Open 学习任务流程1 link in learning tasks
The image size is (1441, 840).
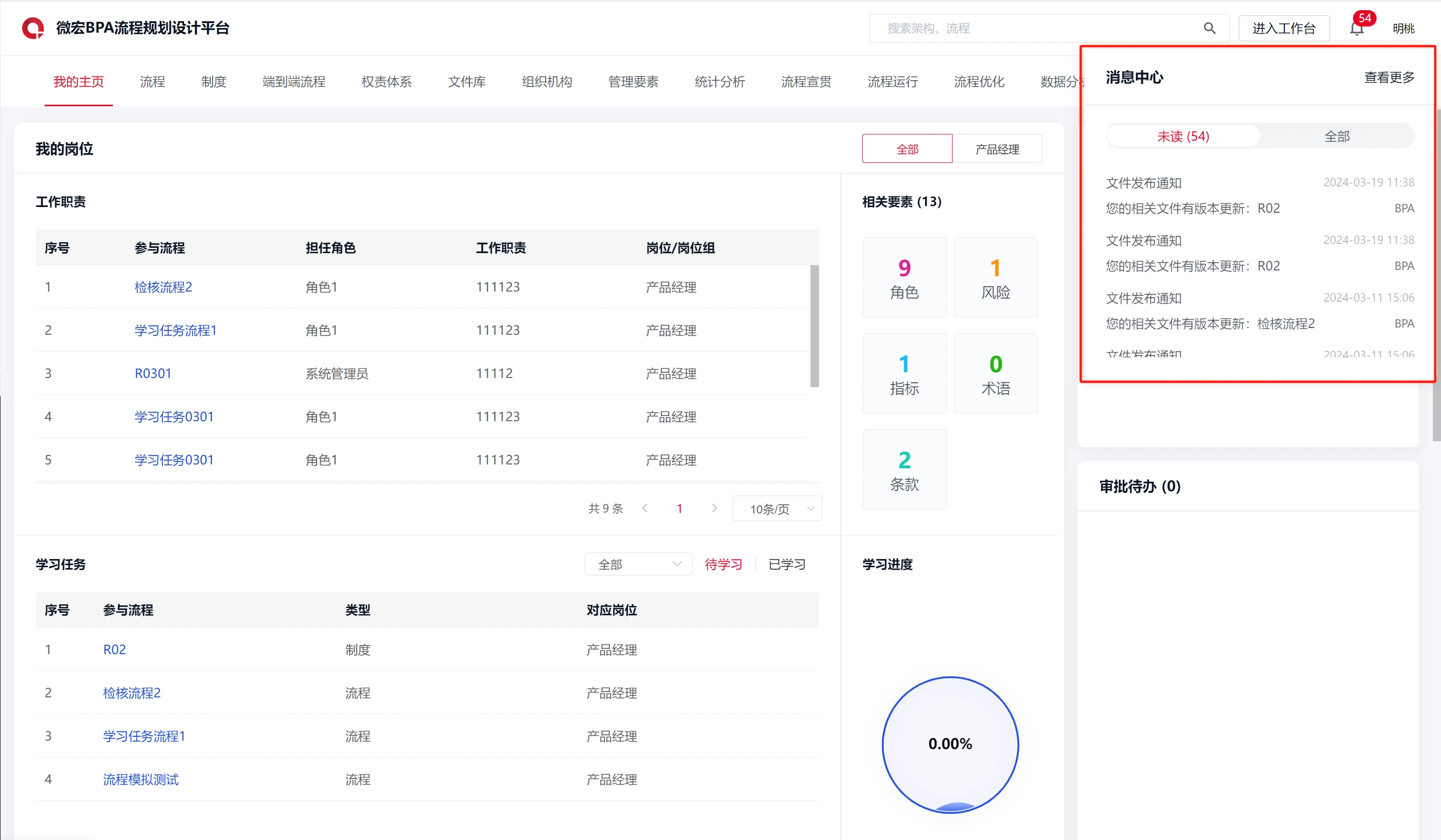[x=144, y=736]
